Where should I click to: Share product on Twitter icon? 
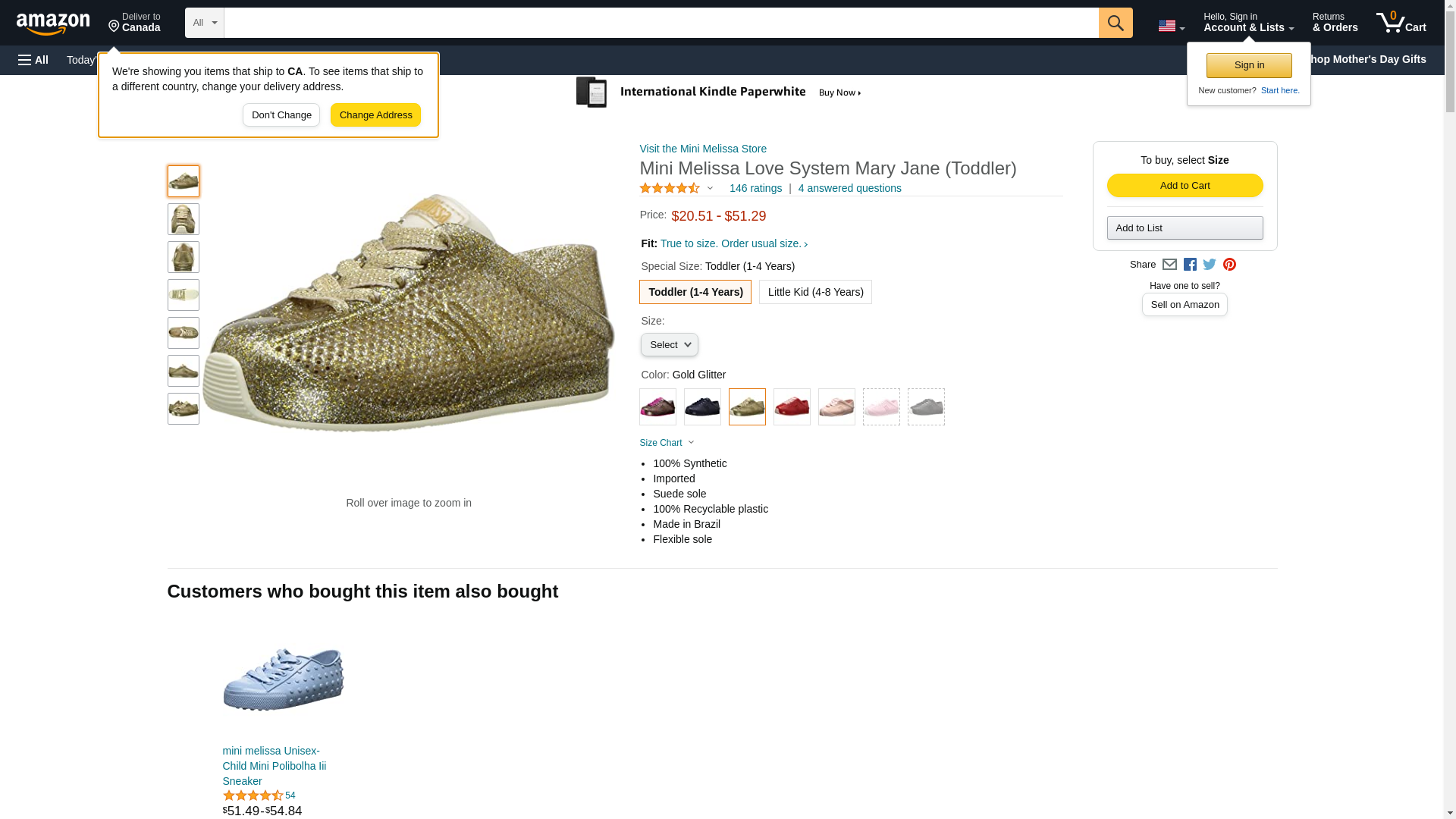[1210, 265]
